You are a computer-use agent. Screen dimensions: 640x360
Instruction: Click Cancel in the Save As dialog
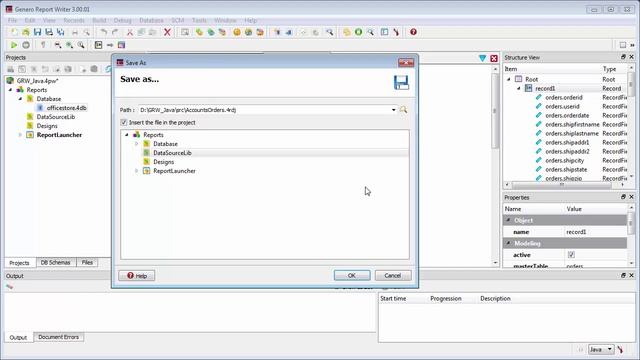click(393, 276)
